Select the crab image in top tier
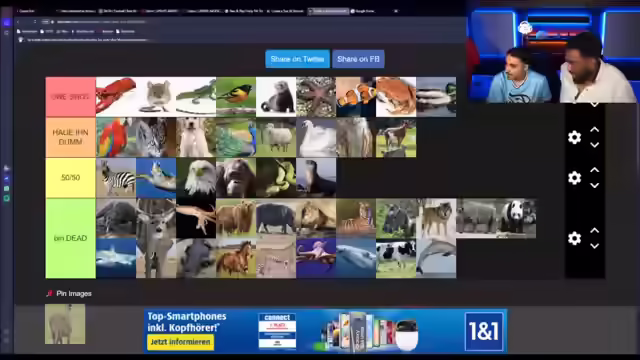 396,97
